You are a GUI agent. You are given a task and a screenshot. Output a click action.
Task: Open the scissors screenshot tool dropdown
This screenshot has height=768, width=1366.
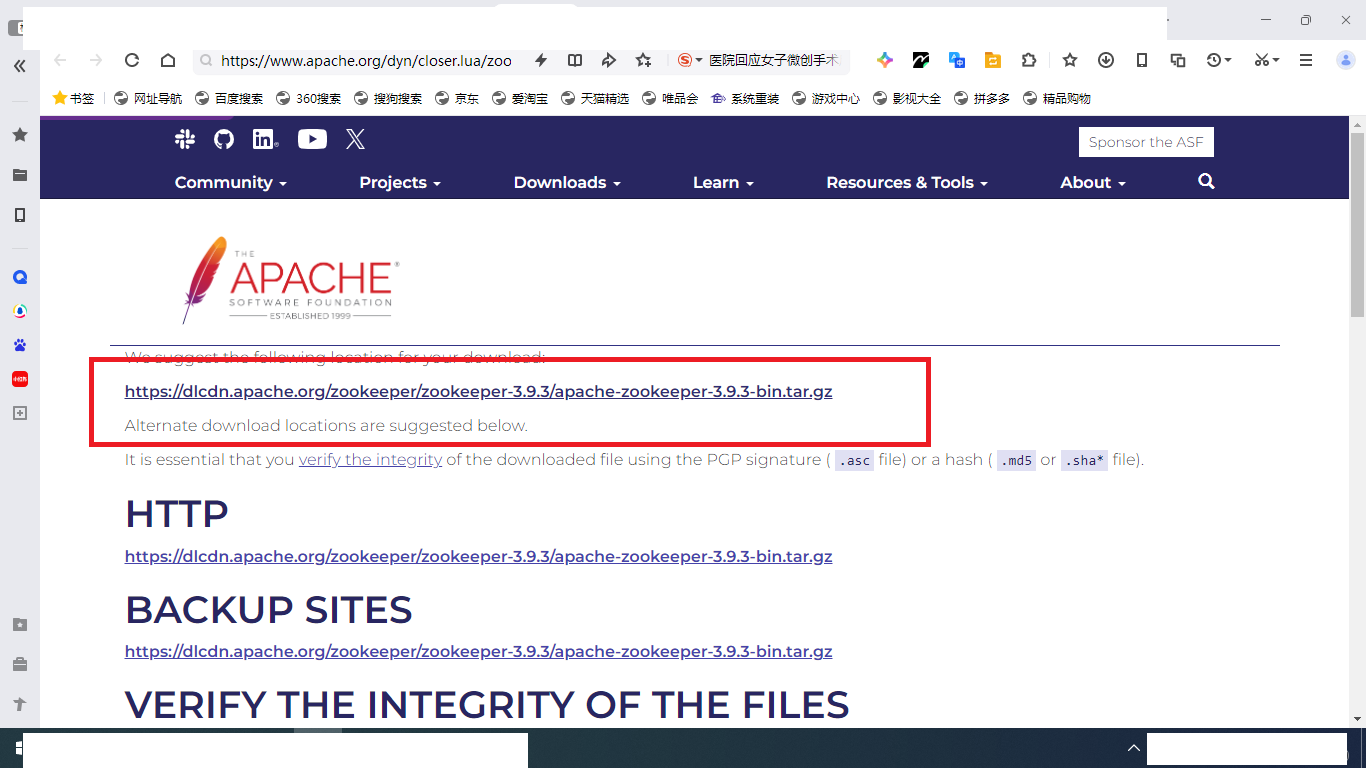click(x=1276, y=61)
